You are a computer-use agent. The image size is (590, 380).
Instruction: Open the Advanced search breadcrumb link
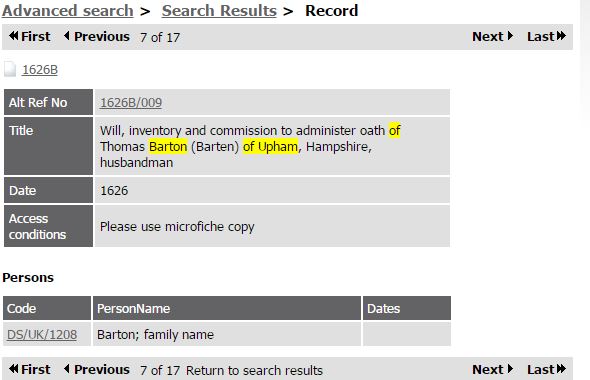pos(68,11)
